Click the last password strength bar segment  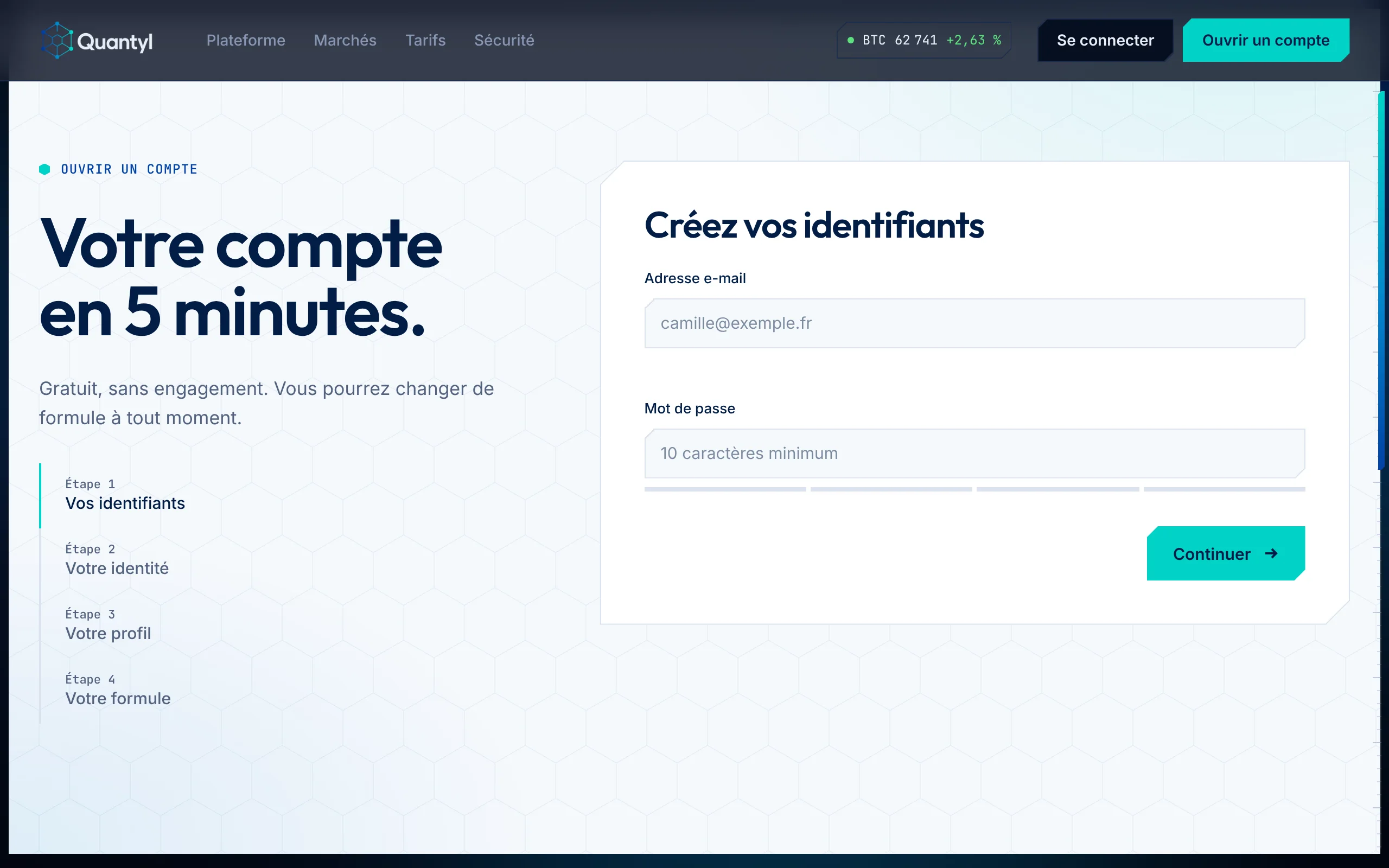tap(1224, 490)
